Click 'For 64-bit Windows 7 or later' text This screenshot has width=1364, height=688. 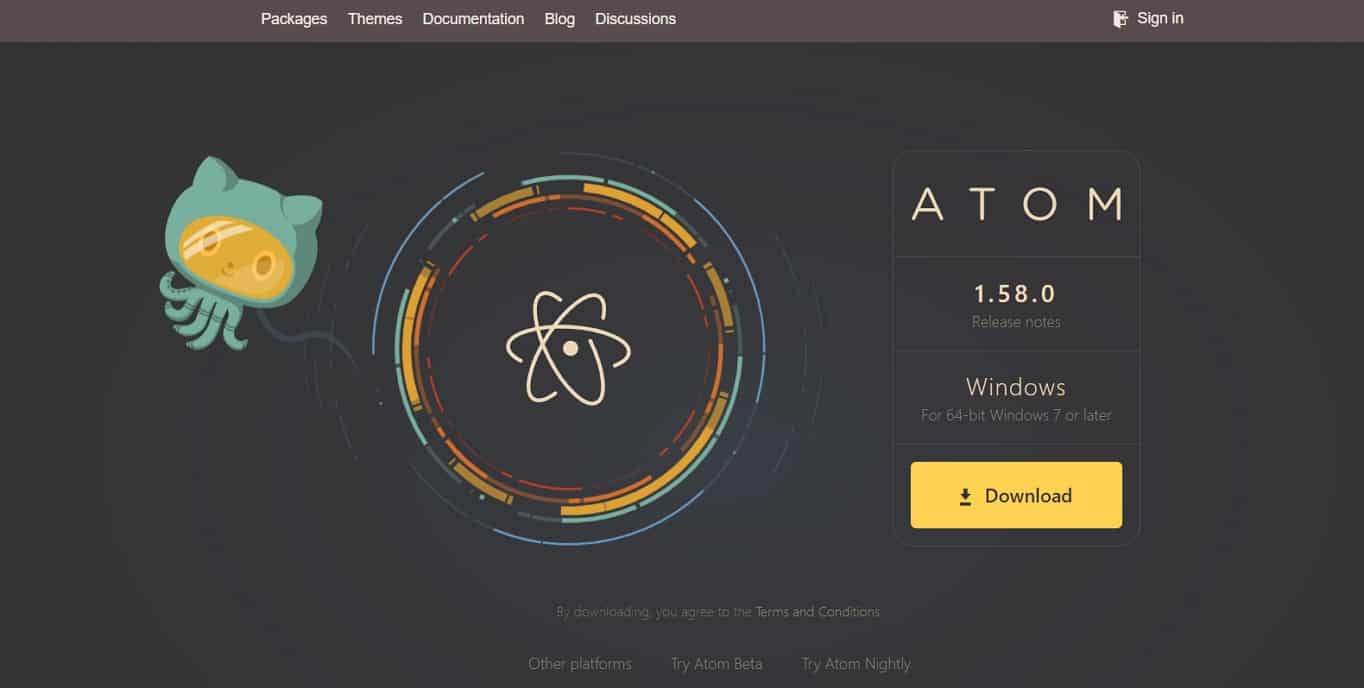coord(1016,415)
